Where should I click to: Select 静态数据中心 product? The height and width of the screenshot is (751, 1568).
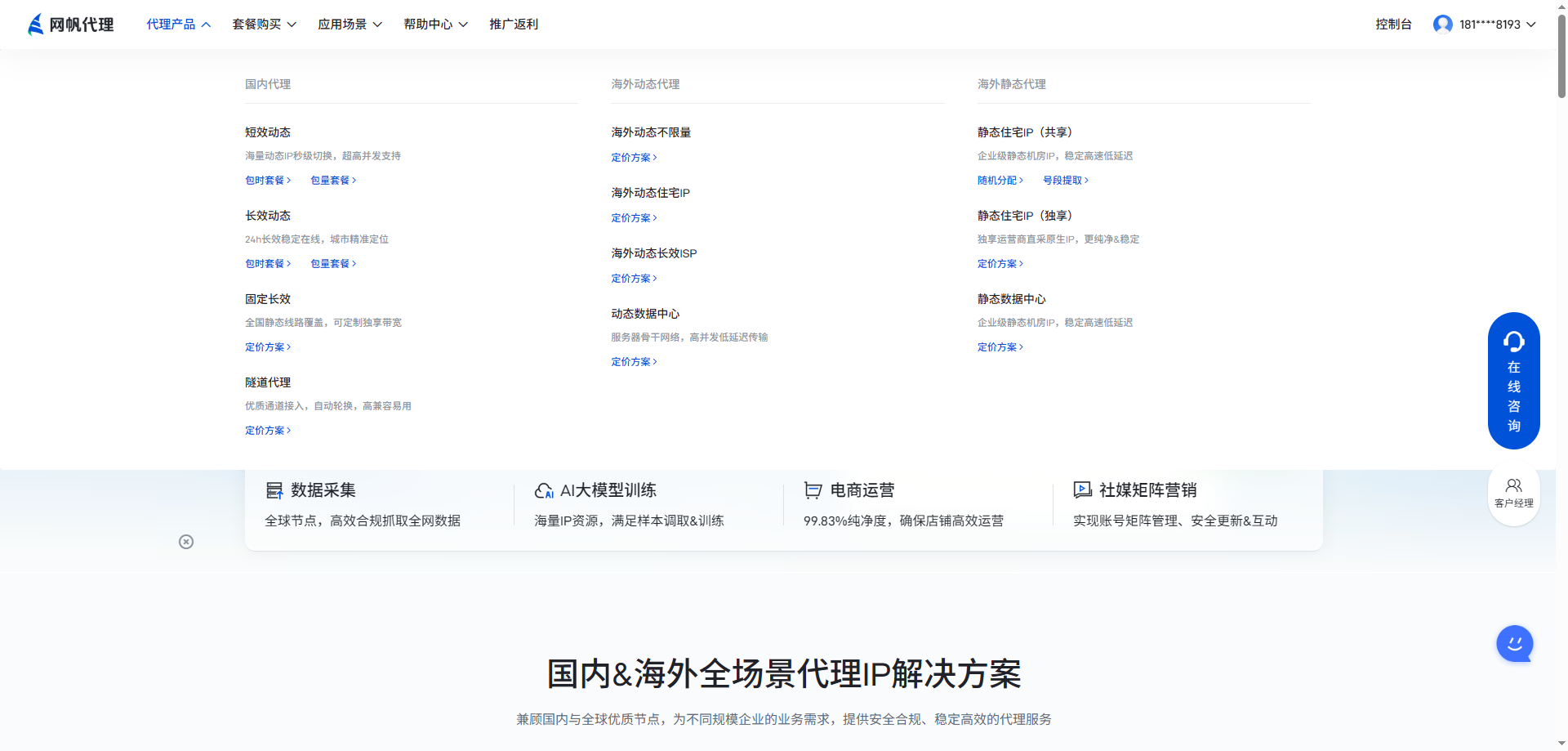(1012, 299)
